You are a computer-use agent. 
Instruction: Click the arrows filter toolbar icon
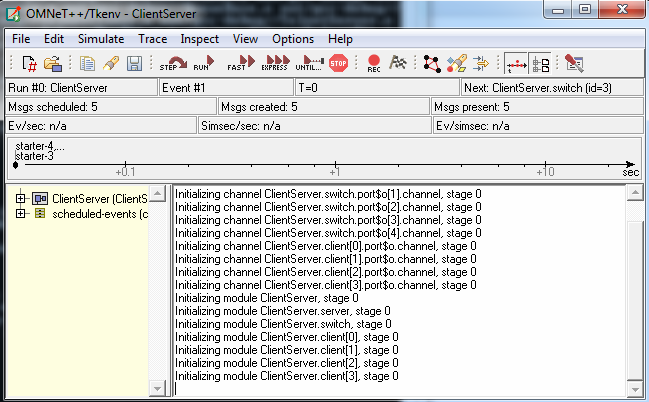pyautogui.click(x=481, y=64)
